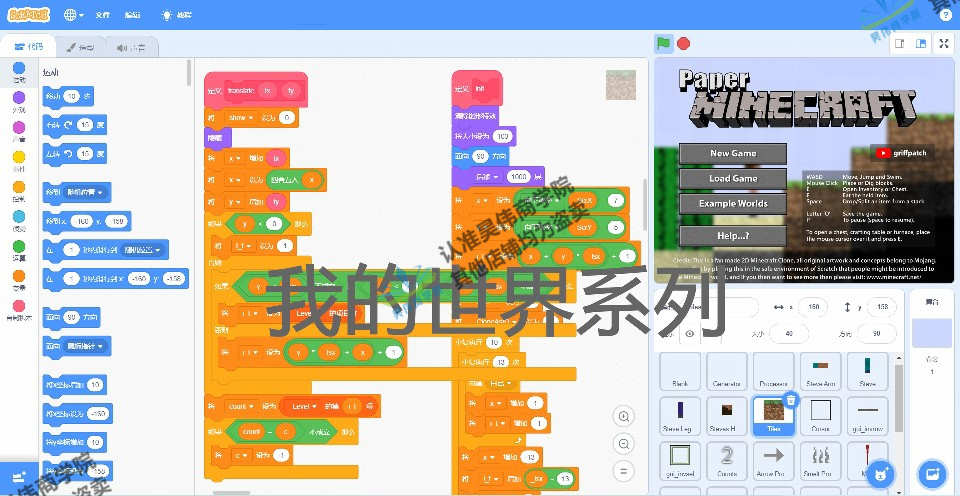The height and width of the screenshot is (496, 960).
Task: Select the Cover sprite thumbnail
Action: tap(820, 416)
